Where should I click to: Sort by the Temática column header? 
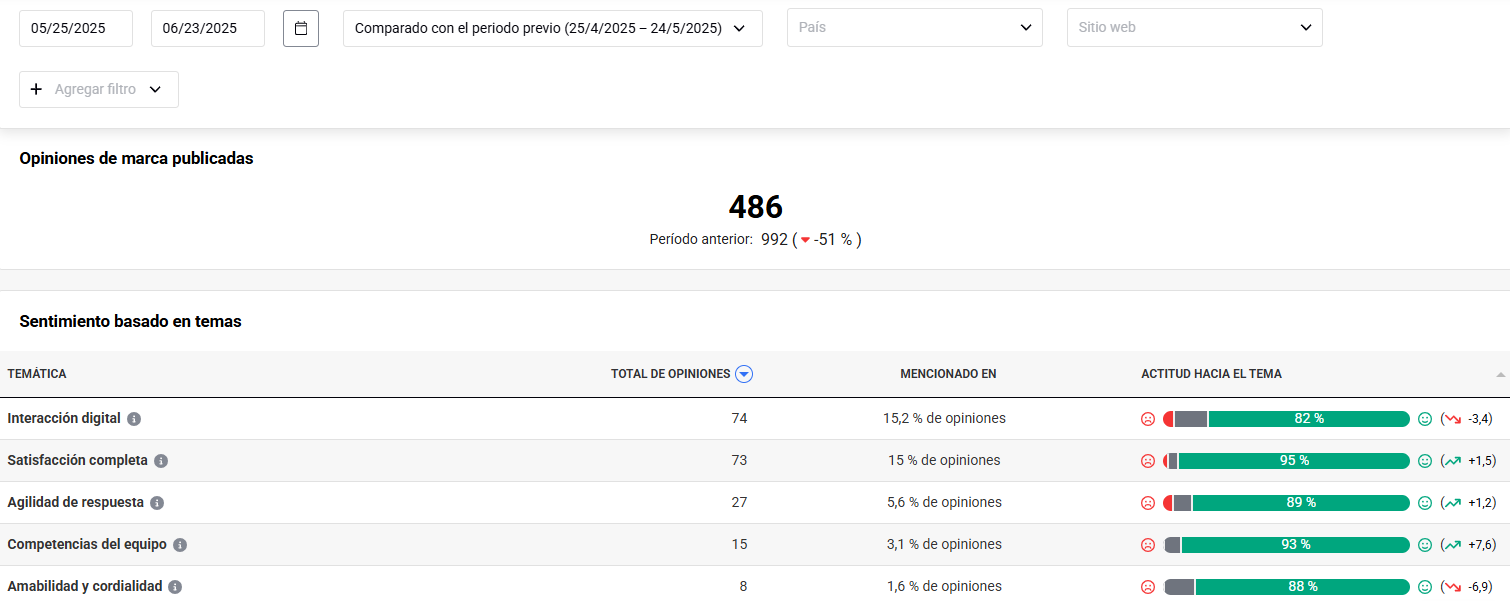(37, 374)
